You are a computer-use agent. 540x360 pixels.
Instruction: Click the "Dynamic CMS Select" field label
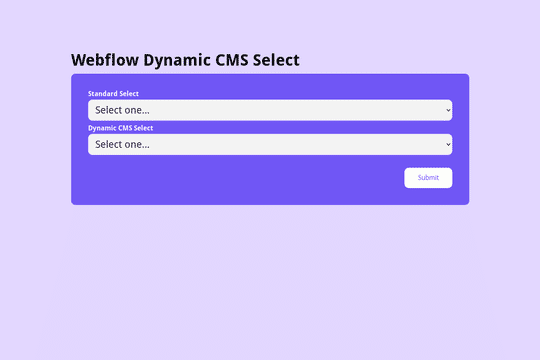tap(121, 128)
